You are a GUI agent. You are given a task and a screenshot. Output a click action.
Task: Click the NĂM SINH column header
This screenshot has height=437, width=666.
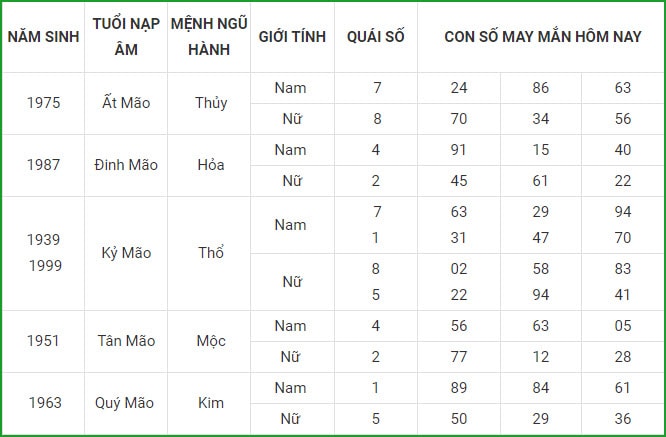43,37
